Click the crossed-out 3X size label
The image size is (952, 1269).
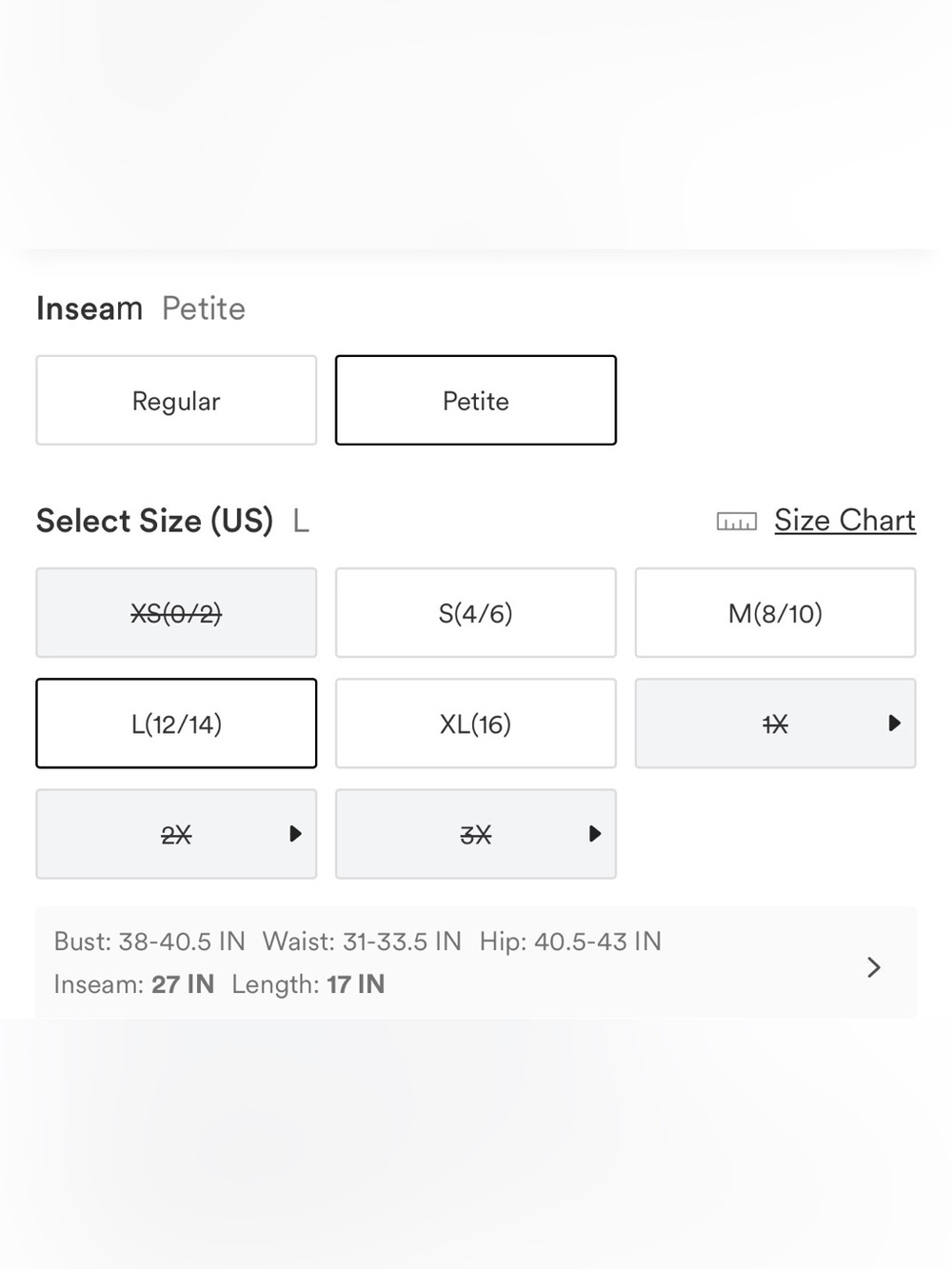(476, 836)
